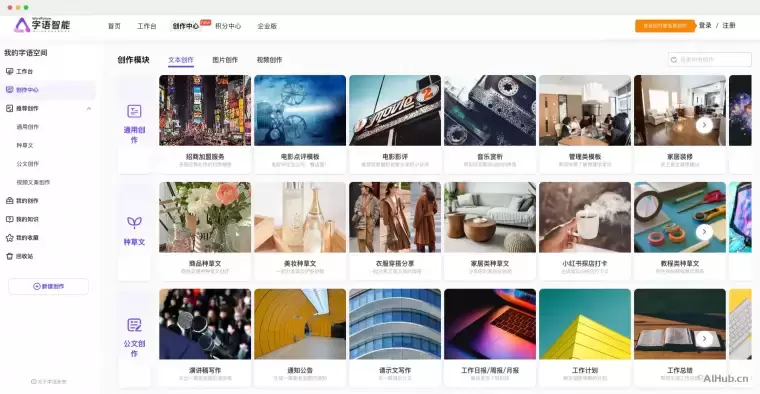Open the 请示文写作 template card
Screen dimensions: 760x394
tap(395, 338)
